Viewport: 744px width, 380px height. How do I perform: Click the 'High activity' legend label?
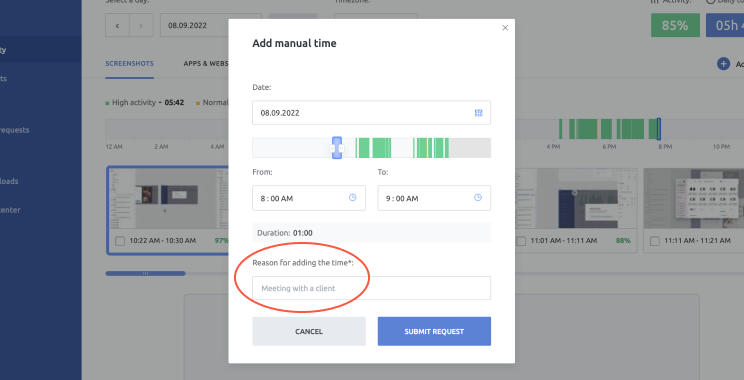[x=134, y=102]
